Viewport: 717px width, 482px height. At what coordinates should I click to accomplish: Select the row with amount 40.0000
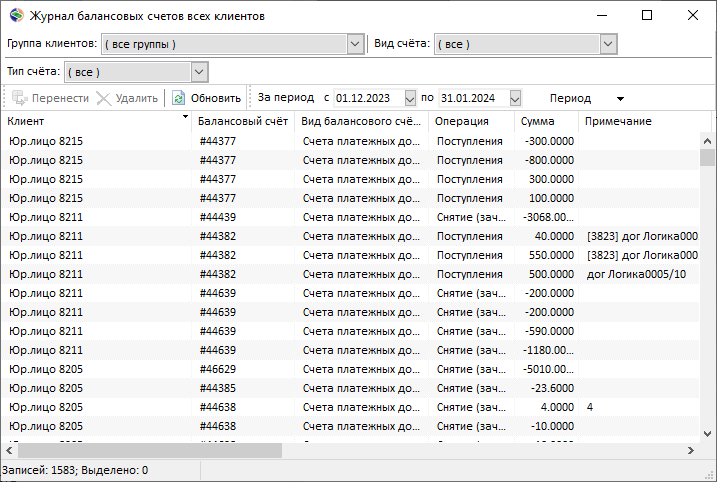pos(350,236)
